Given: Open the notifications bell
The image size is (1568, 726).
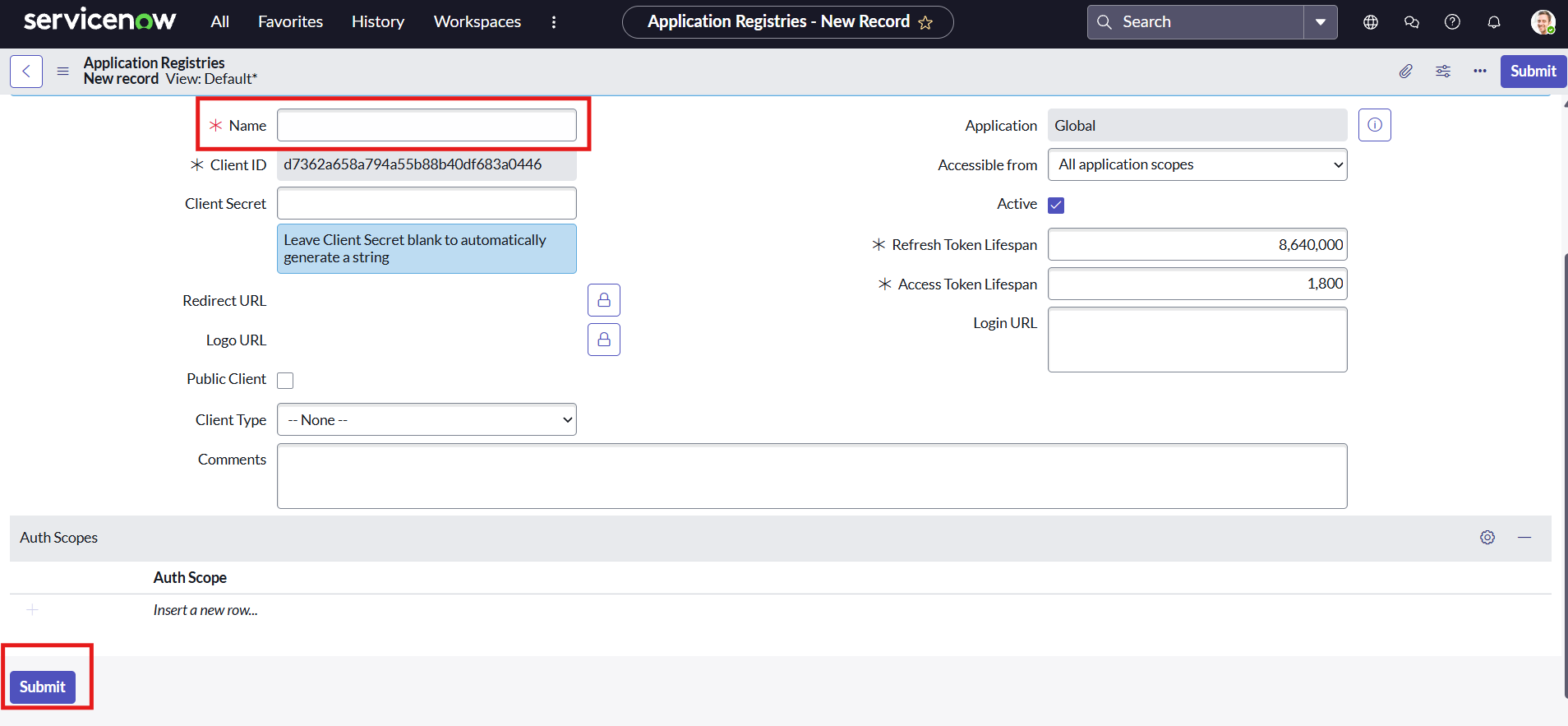Looking at the screenshot, I should tap(1494, 22).
